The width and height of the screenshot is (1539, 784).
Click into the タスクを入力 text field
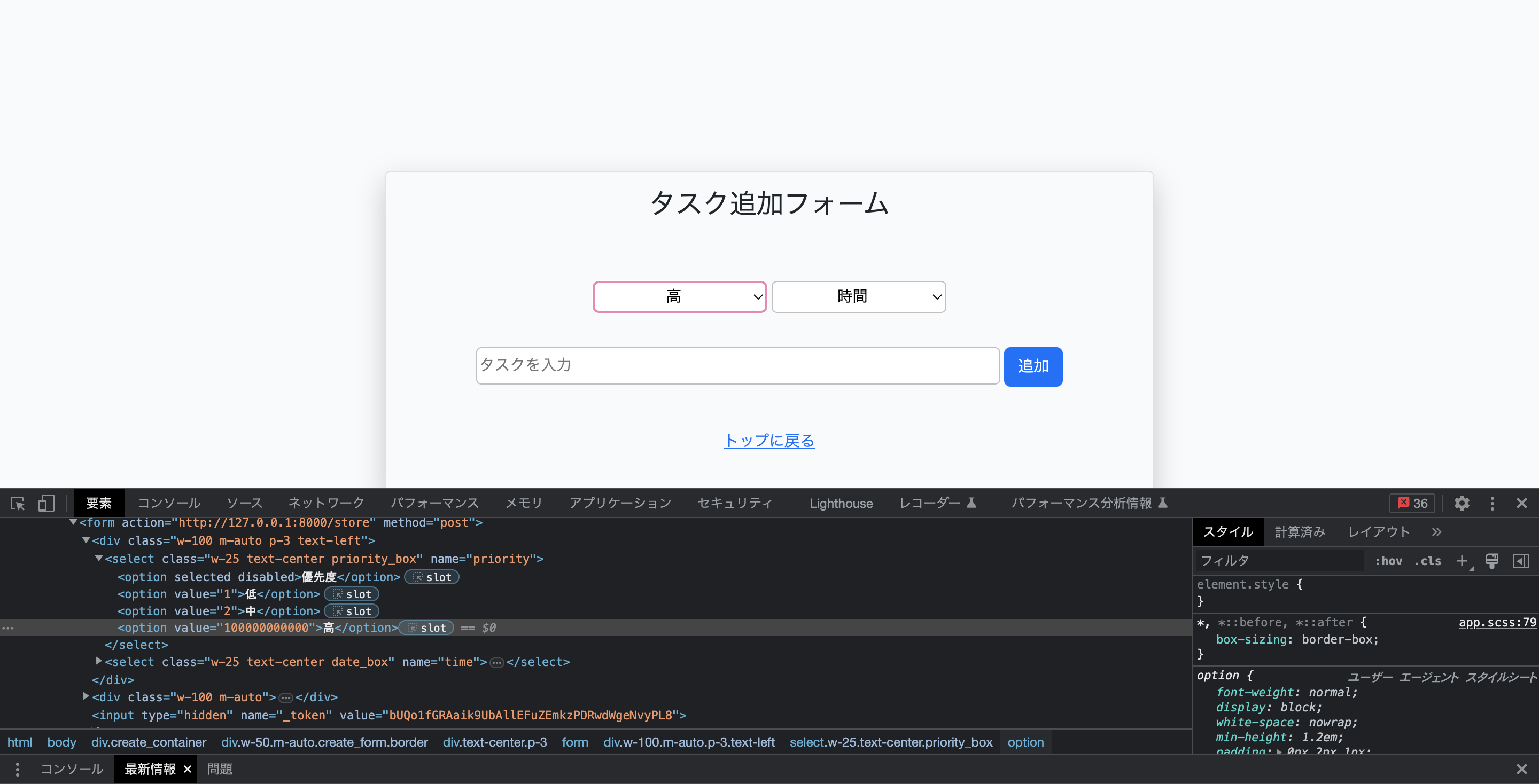tap(737, 365)
